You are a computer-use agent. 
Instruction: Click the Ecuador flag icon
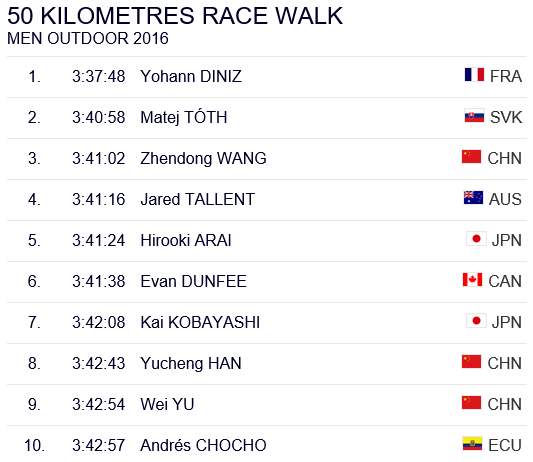pos(472,444)
